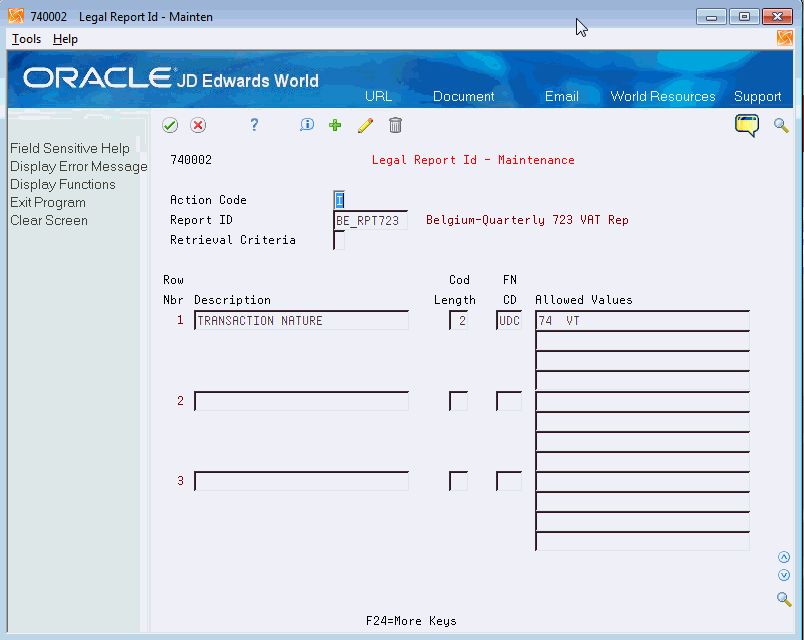Click the Retrieval Criteria input field

pyautogui.click(x=339, y=240)
